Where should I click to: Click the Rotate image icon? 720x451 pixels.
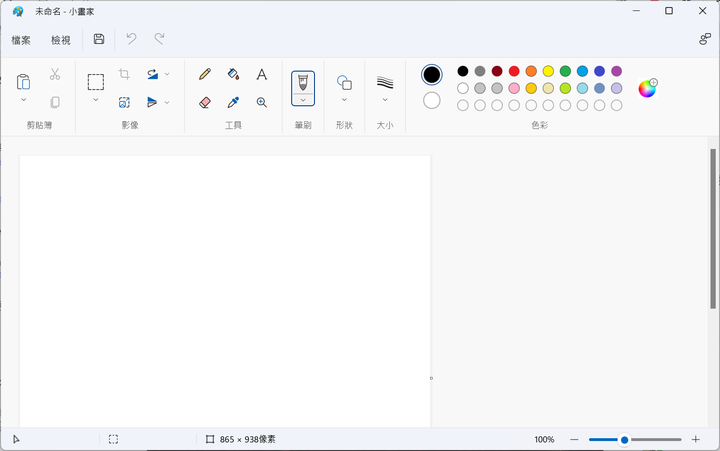pos(152,74)
